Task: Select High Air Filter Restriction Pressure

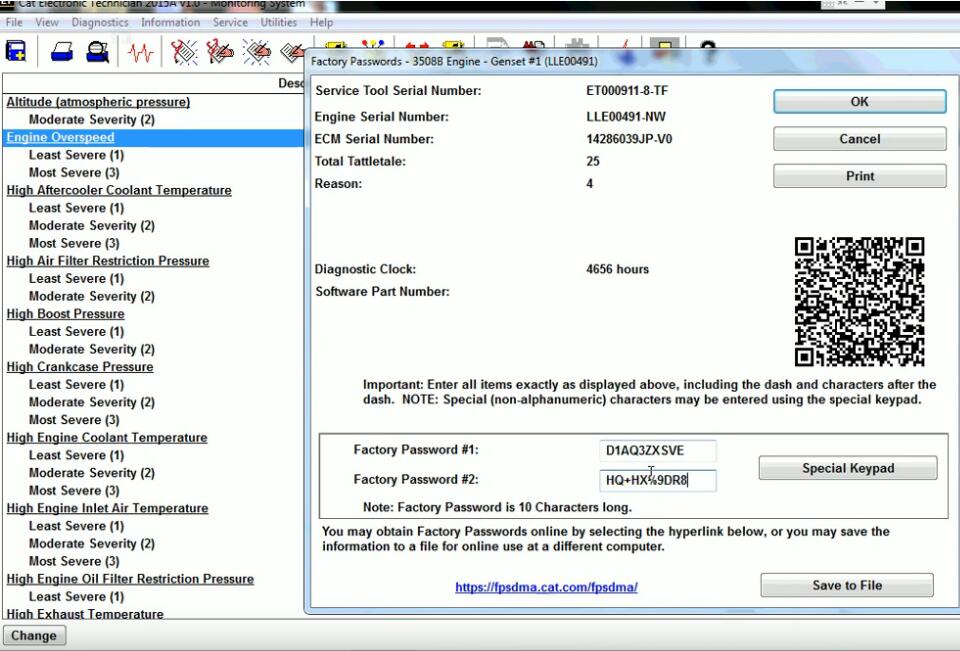Action: pyautogui.click(x=108, y=261)
